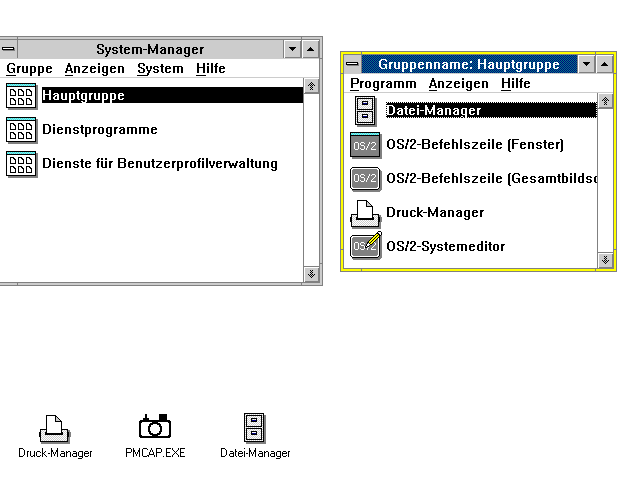Select the Datei-Manager entry text in Hauptgruppe
This screenshot has height=480, width=640.
point(434,111)
